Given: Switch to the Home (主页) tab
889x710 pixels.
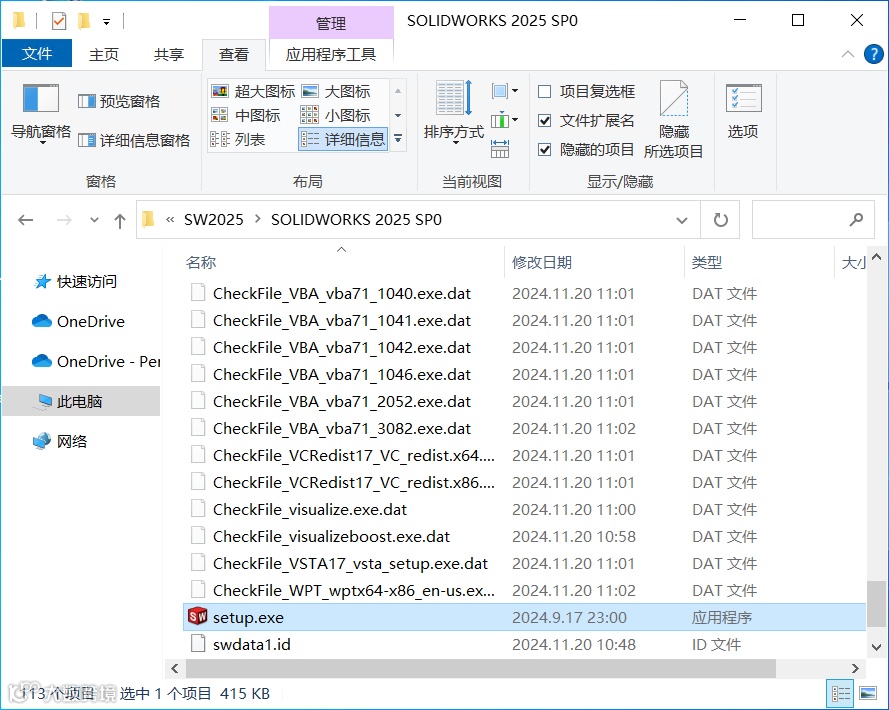Looking at the screenshot, I should tap(104, 54).
